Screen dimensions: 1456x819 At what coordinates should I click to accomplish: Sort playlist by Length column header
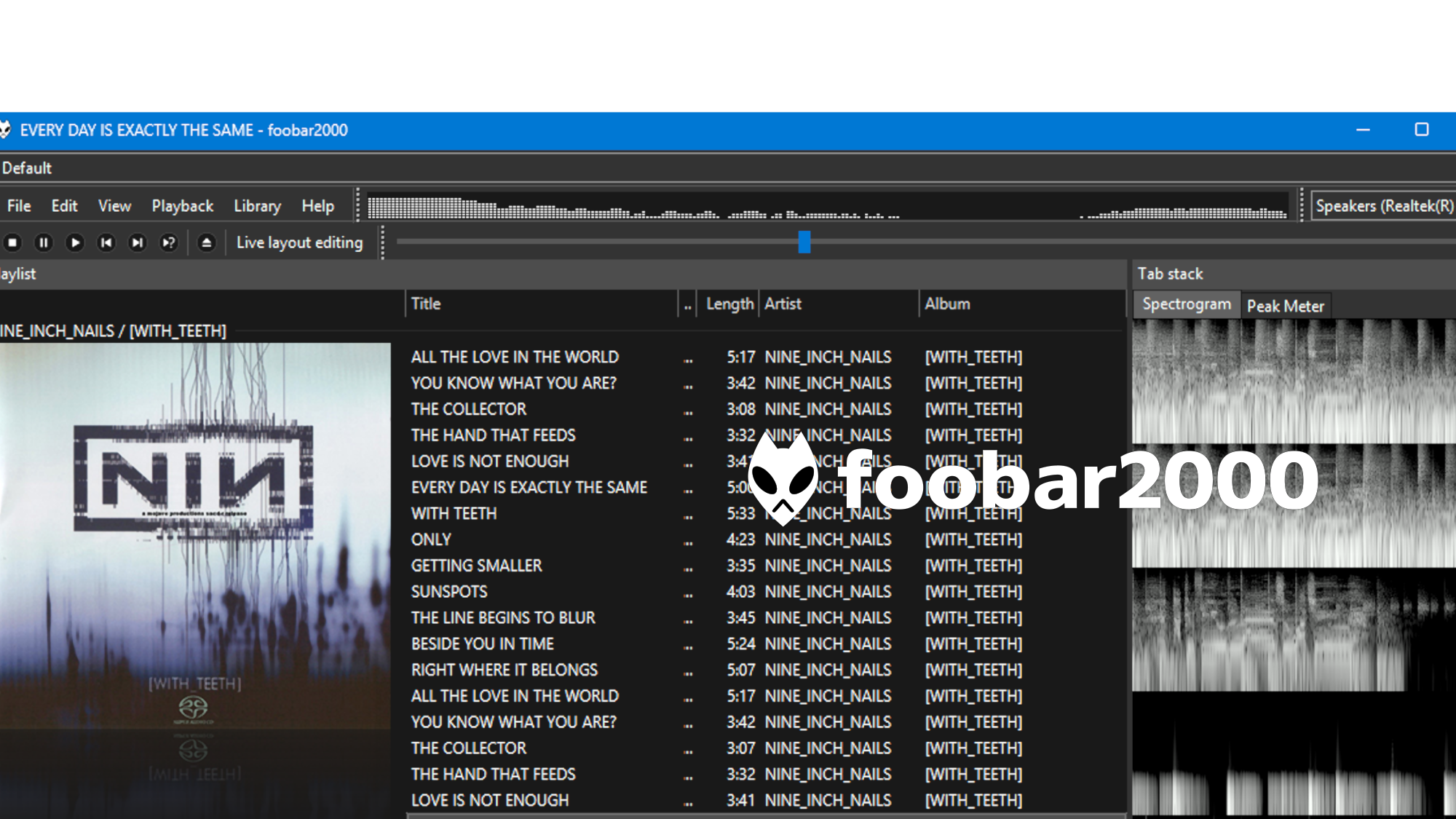[x=729, y=304]
